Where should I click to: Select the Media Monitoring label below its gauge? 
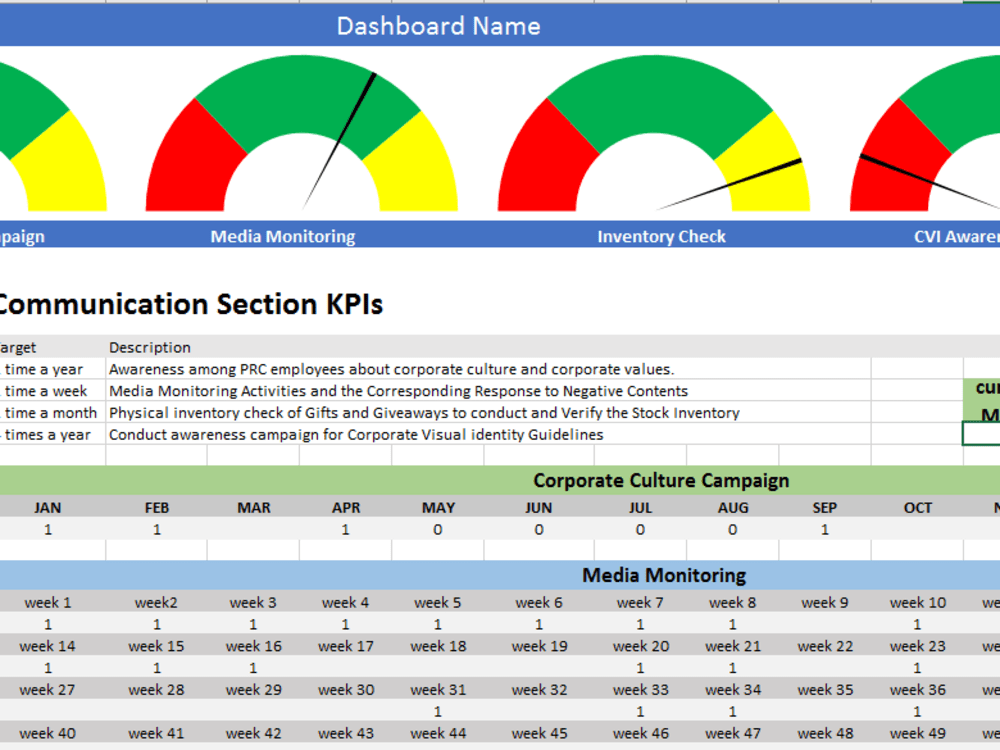coord(282,236)
